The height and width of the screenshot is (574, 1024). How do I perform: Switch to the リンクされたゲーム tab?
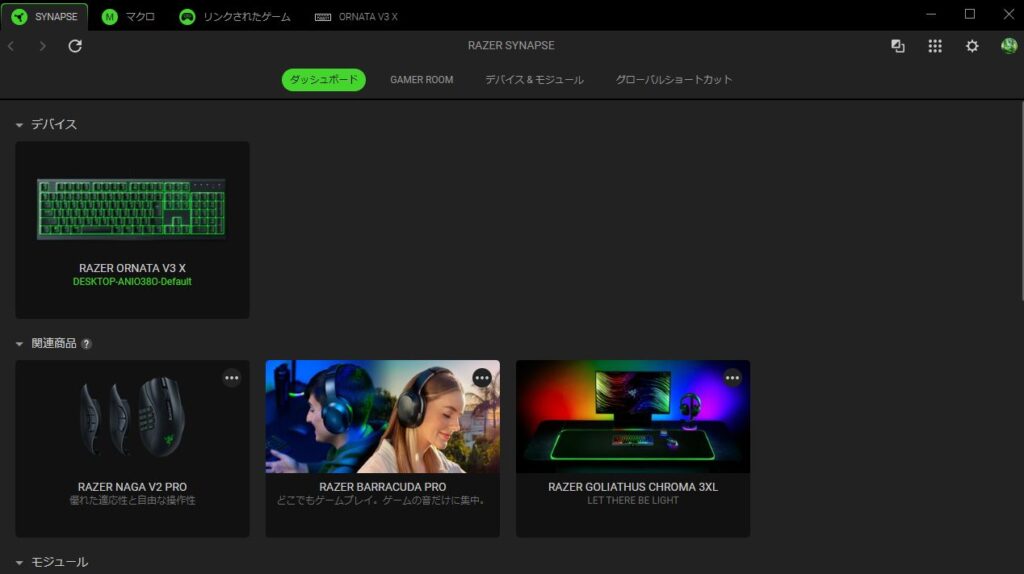[x=235, y=17]
